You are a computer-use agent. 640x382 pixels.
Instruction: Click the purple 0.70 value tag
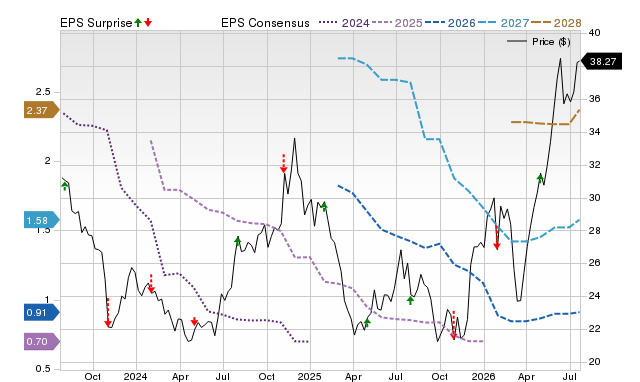(x=42, y=341)
